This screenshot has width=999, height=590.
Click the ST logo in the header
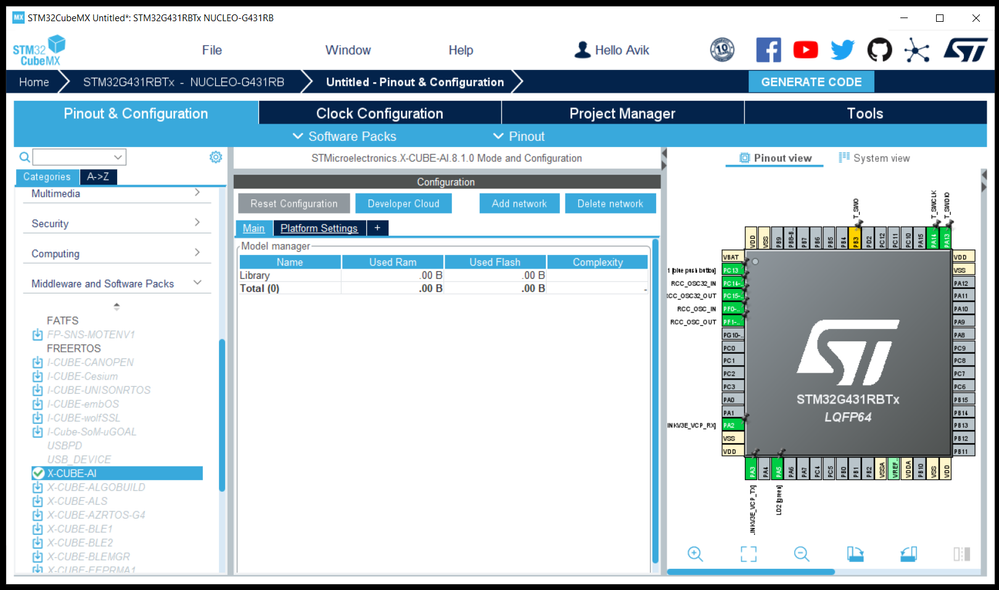coord(965,50)
